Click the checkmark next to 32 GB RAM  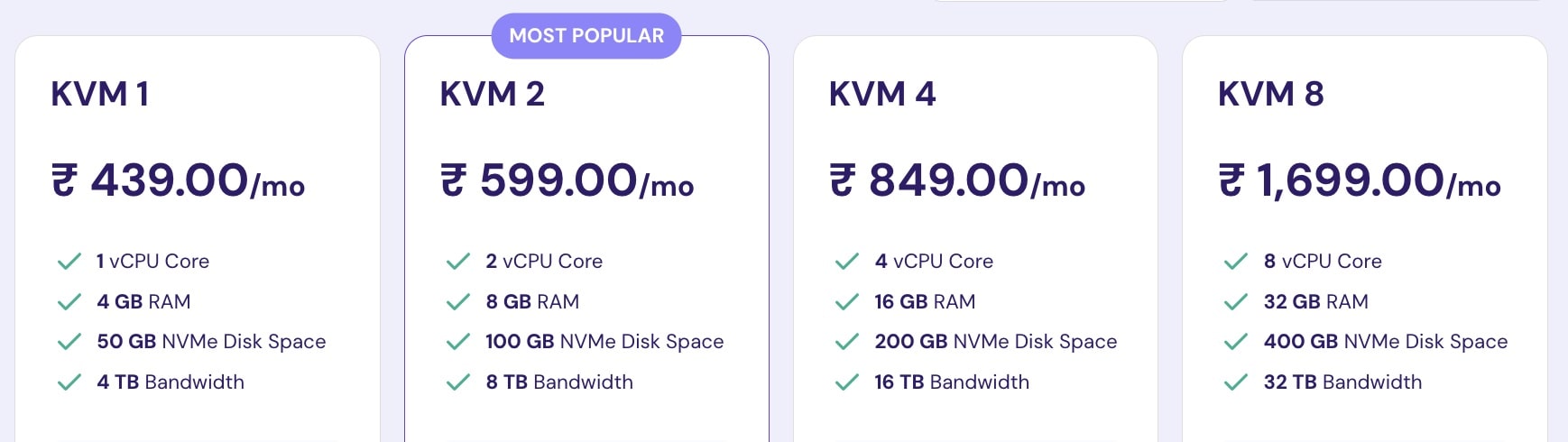click(x=1236, y=302)
